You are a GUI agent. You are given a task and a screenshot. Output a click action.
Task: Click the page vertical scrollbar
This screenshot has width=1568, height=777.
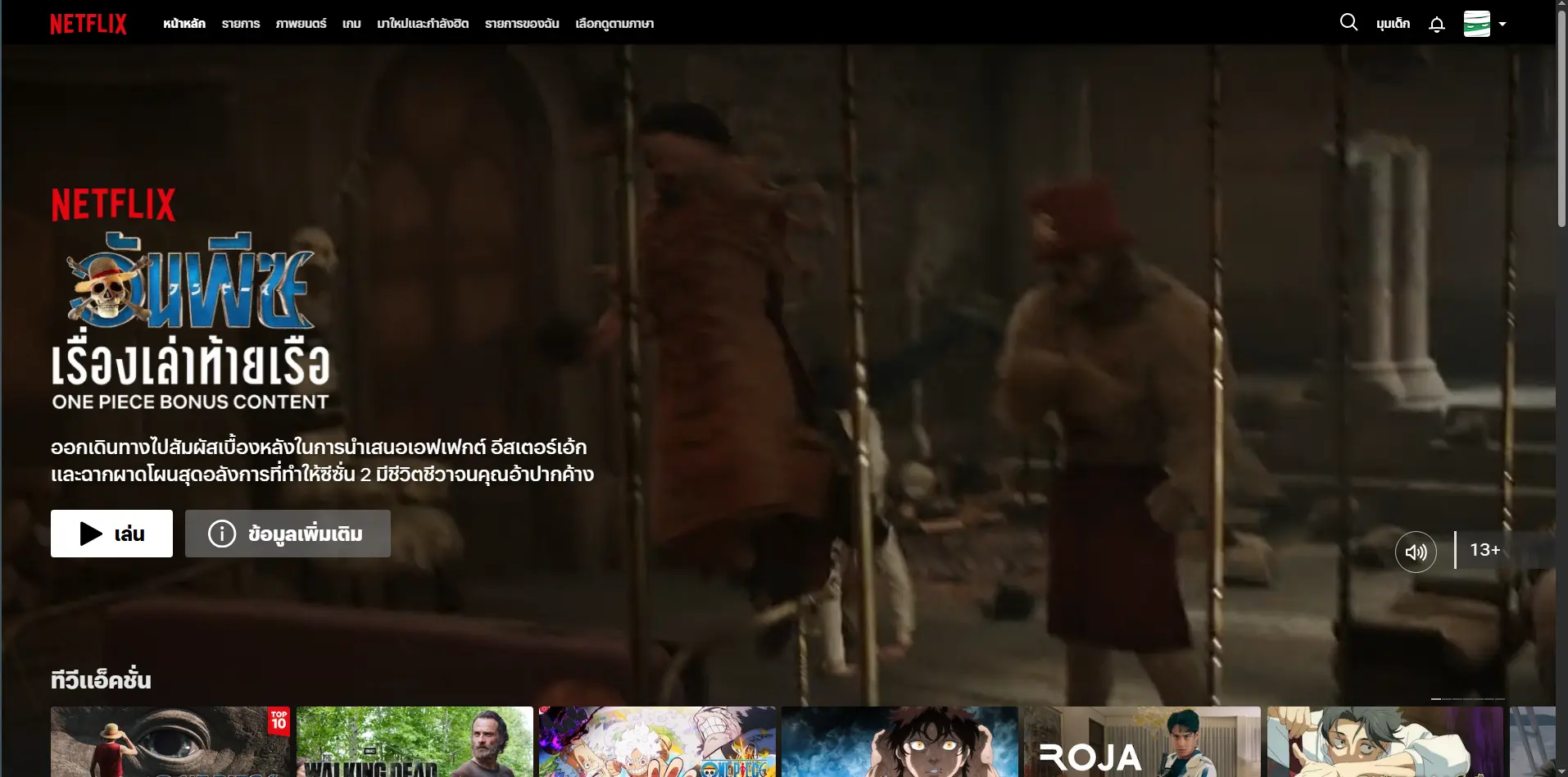pos(1561,119)
